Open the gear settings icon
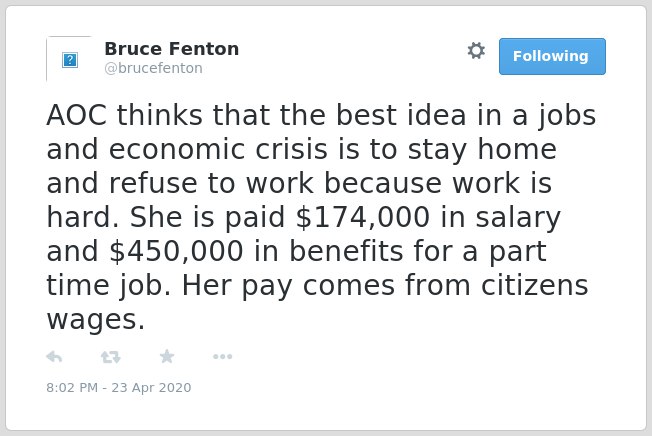 tap(476, 51)
